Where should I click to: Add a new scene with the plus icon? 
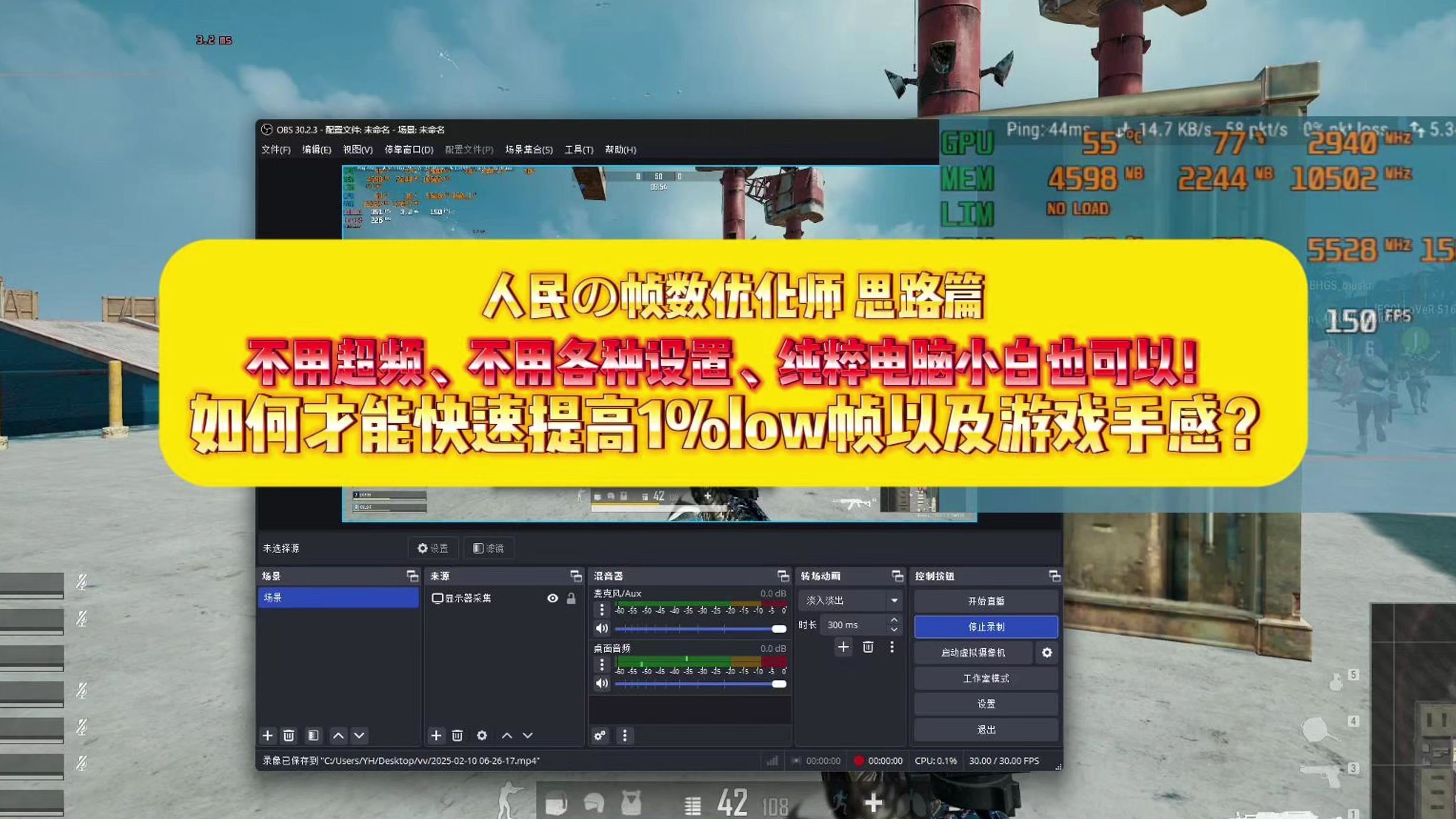point(268,735)
